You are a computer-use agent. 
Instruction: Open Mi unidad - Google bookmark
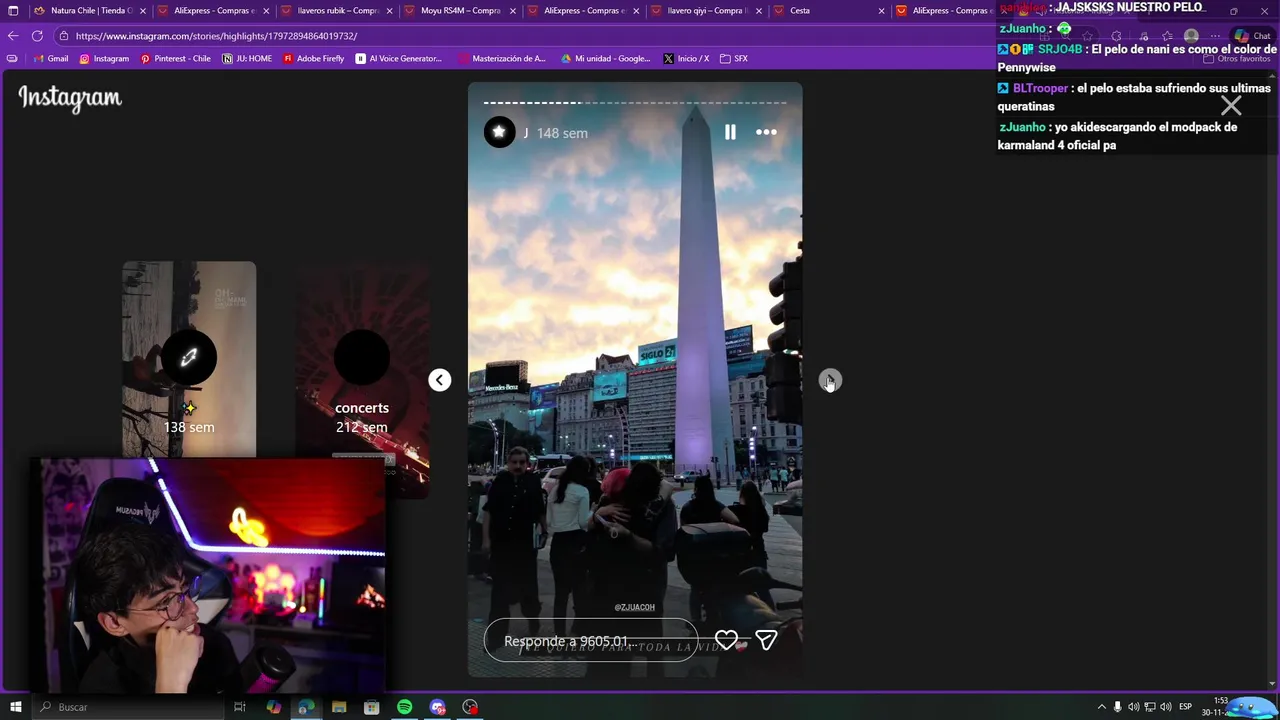tap(606, 59)
